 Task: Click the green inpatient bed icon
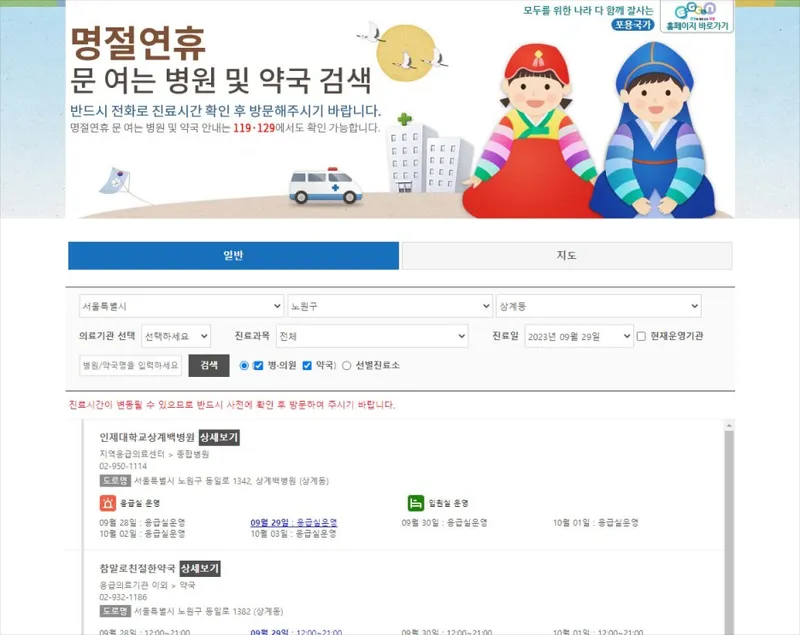point(416,503)
